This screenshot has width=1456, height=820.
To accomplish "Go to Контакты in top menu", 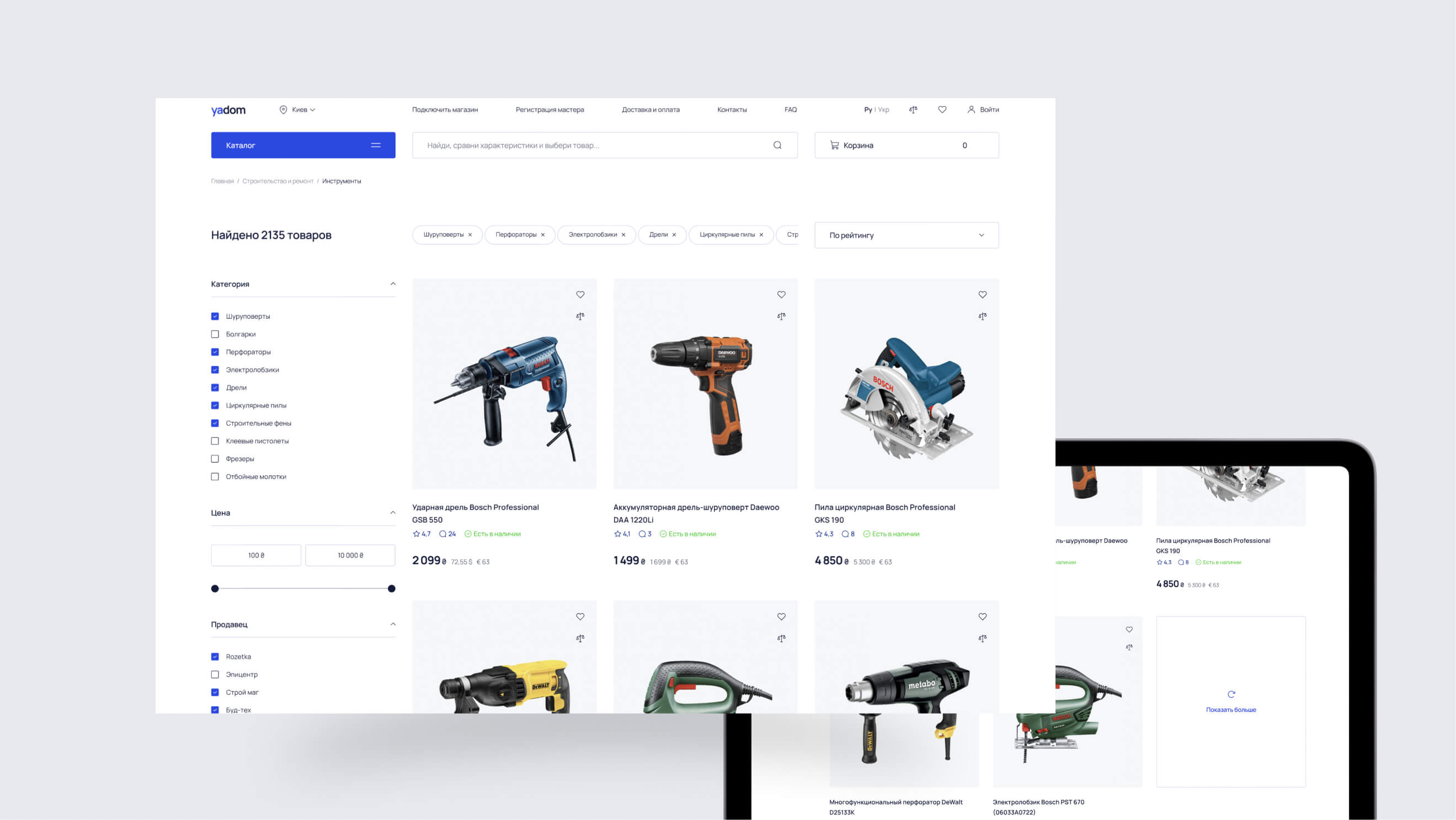I will [x=732, y=110].
